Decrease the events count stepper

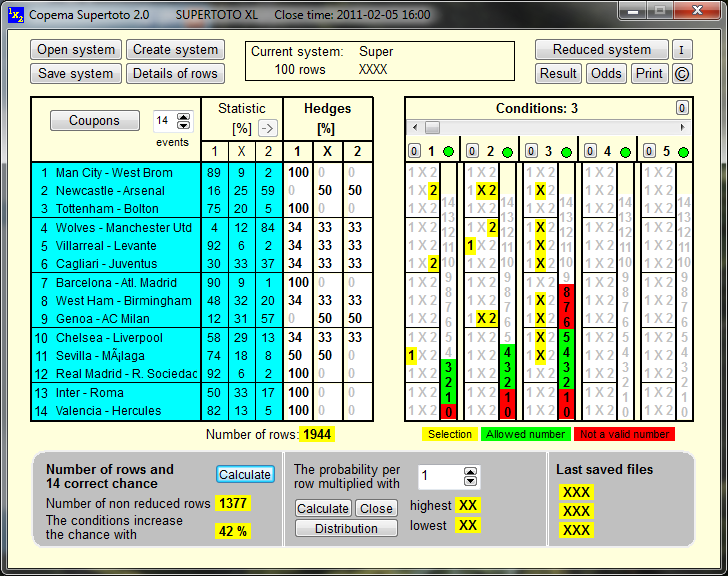[184, 125]
